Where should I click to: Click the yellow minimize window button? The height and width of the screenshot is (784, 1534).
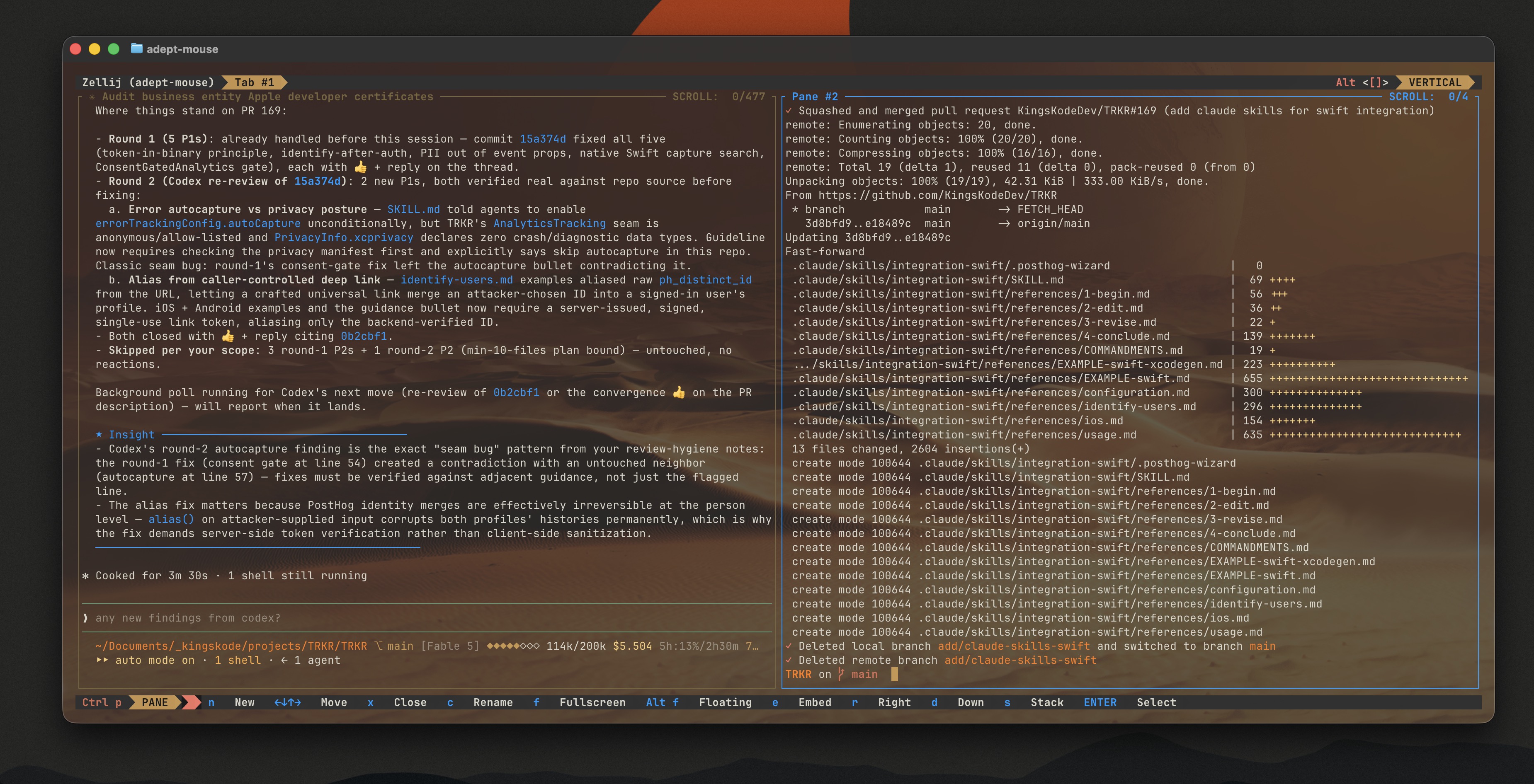[94, 49]
